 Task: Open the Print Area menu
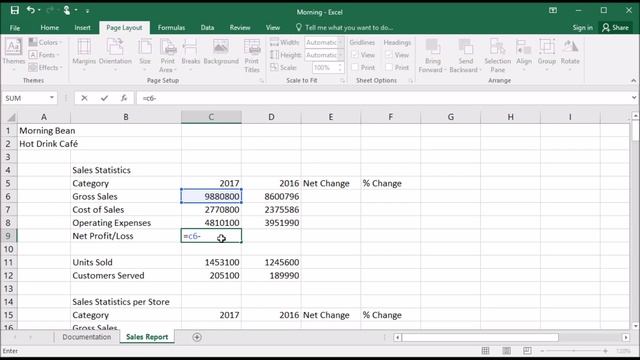pyautogui.click(x=167, y=56)
